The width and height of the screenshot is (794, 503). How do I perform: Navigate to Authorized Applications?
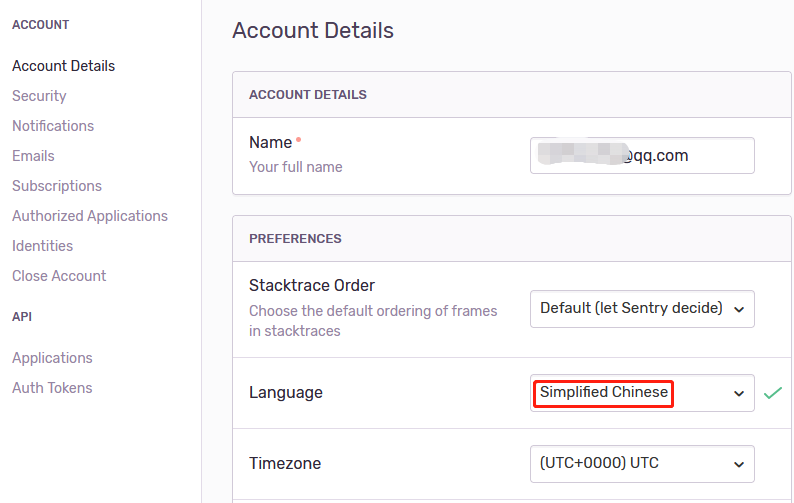coord(90,216)
